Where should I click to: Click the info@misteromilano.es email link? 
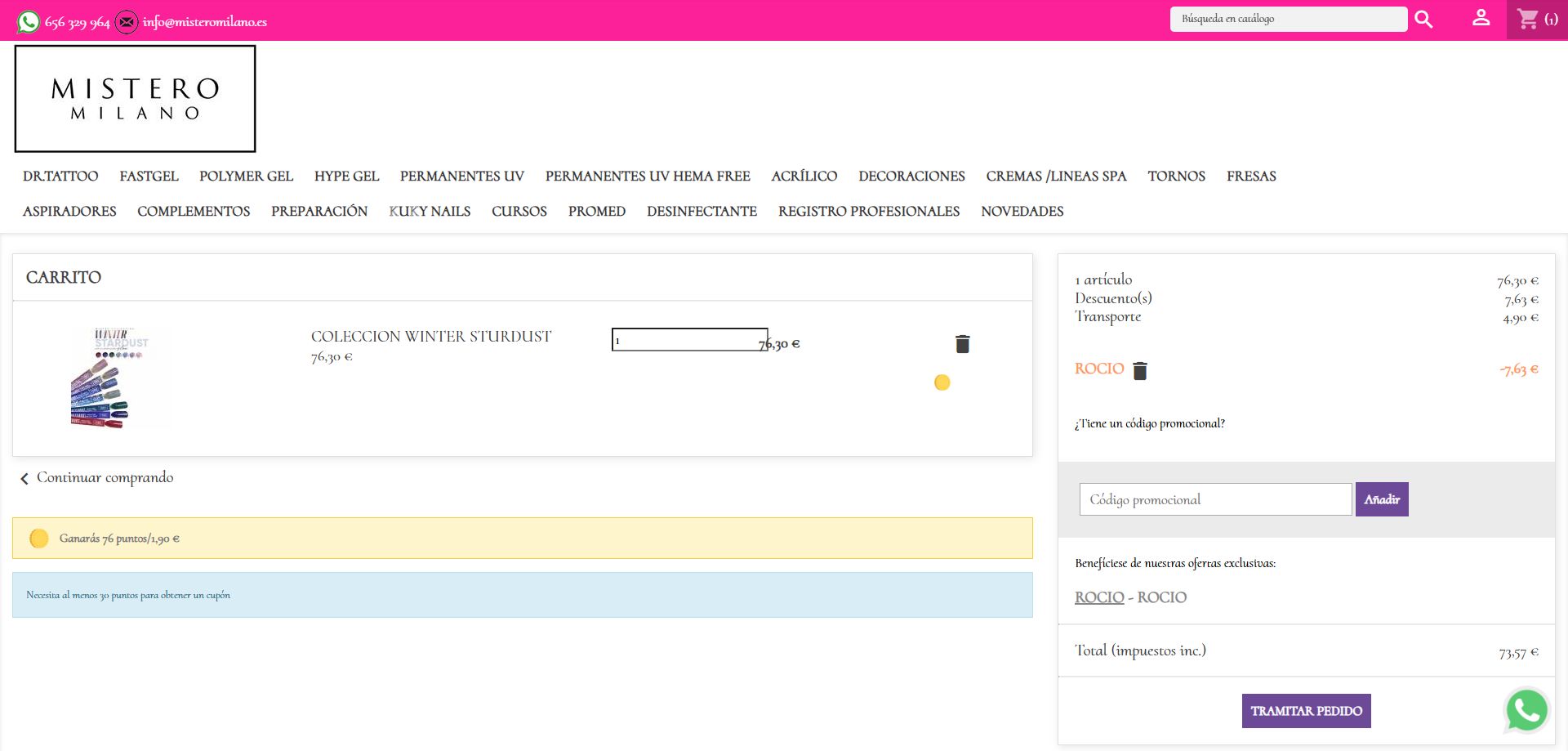(x=205, y=22)
